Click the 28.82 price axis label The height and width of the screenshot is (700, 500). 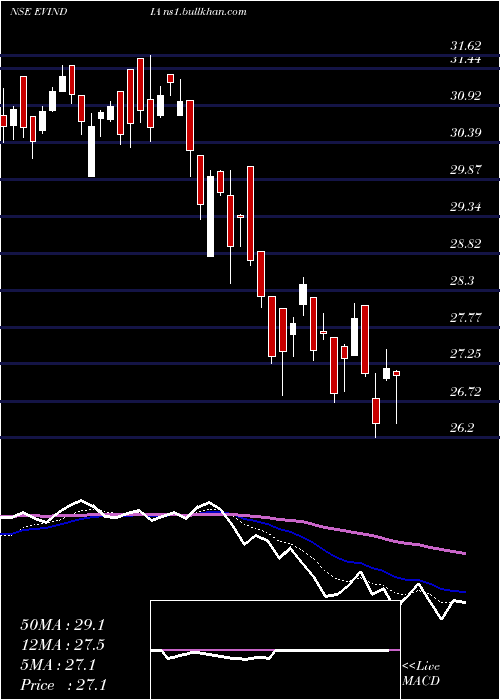tap(466, 244)
